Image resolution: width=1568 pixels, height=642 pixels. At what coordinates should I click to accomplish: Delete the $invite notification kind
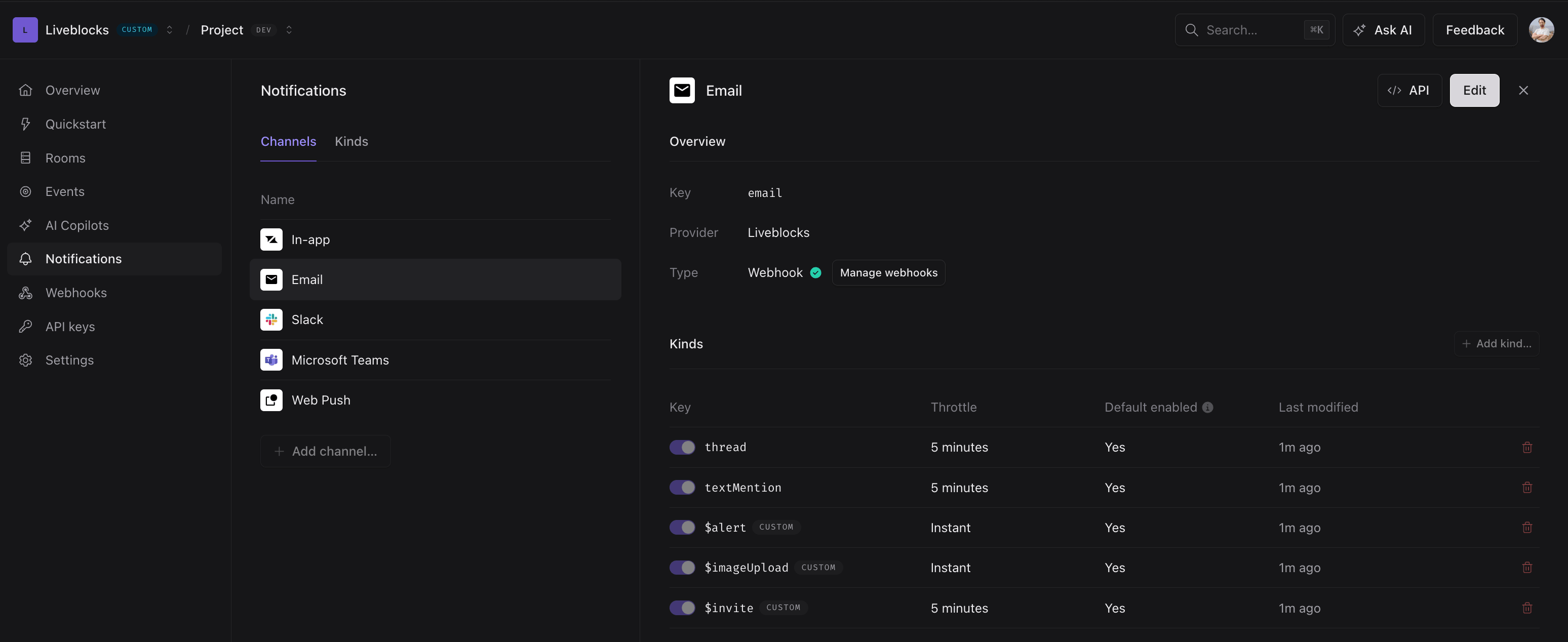tap(1527, 608)
